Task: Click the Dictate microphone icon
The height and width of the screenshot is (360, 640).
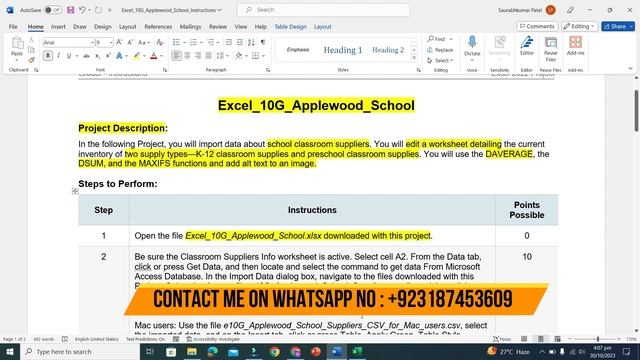Action: click(x=472, y=42)
